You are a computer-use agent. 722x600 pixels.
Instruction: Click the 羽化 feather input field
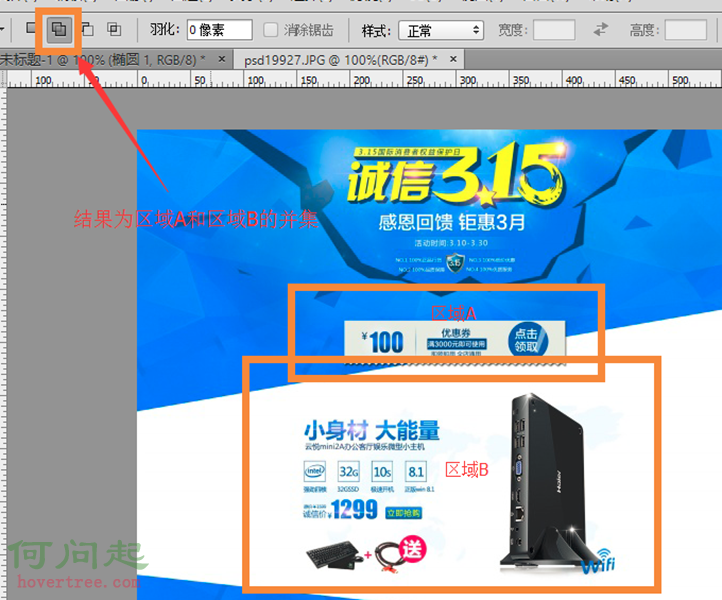pyautogui.click(x=219, y=30)
